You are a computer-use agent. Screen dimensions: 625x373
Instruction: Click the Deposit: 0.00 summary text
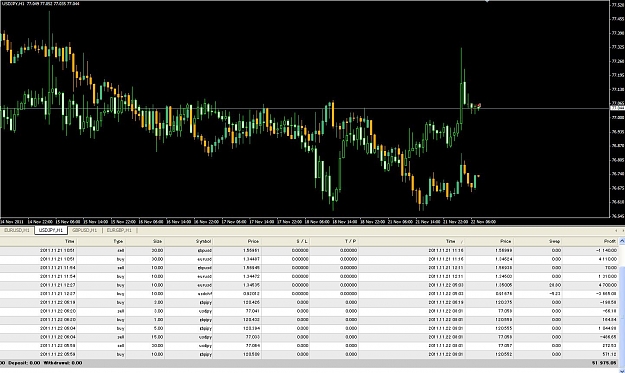(24, 363)
